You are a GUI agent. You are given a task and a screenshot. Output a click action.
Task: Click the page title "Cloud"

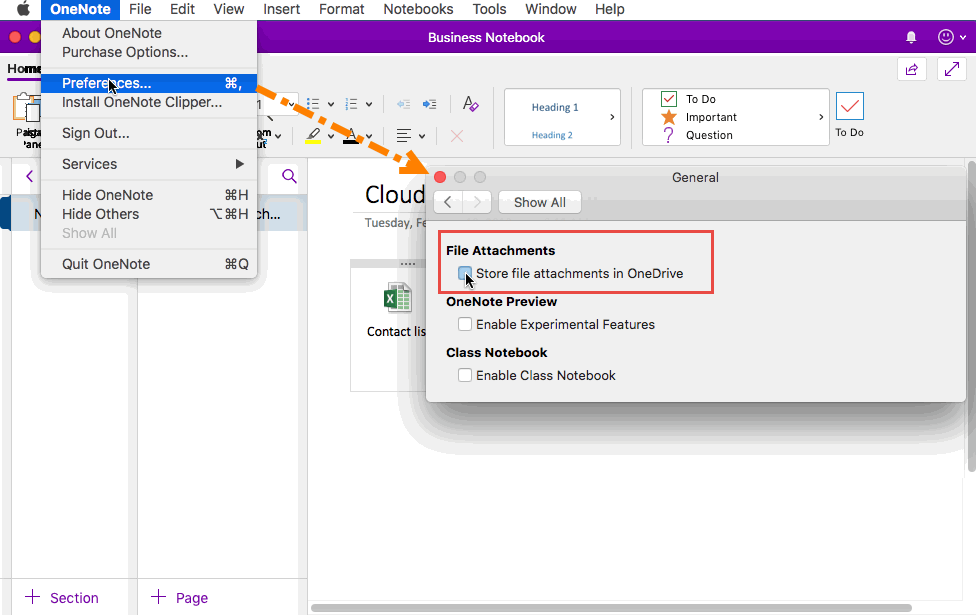point(395,195)
